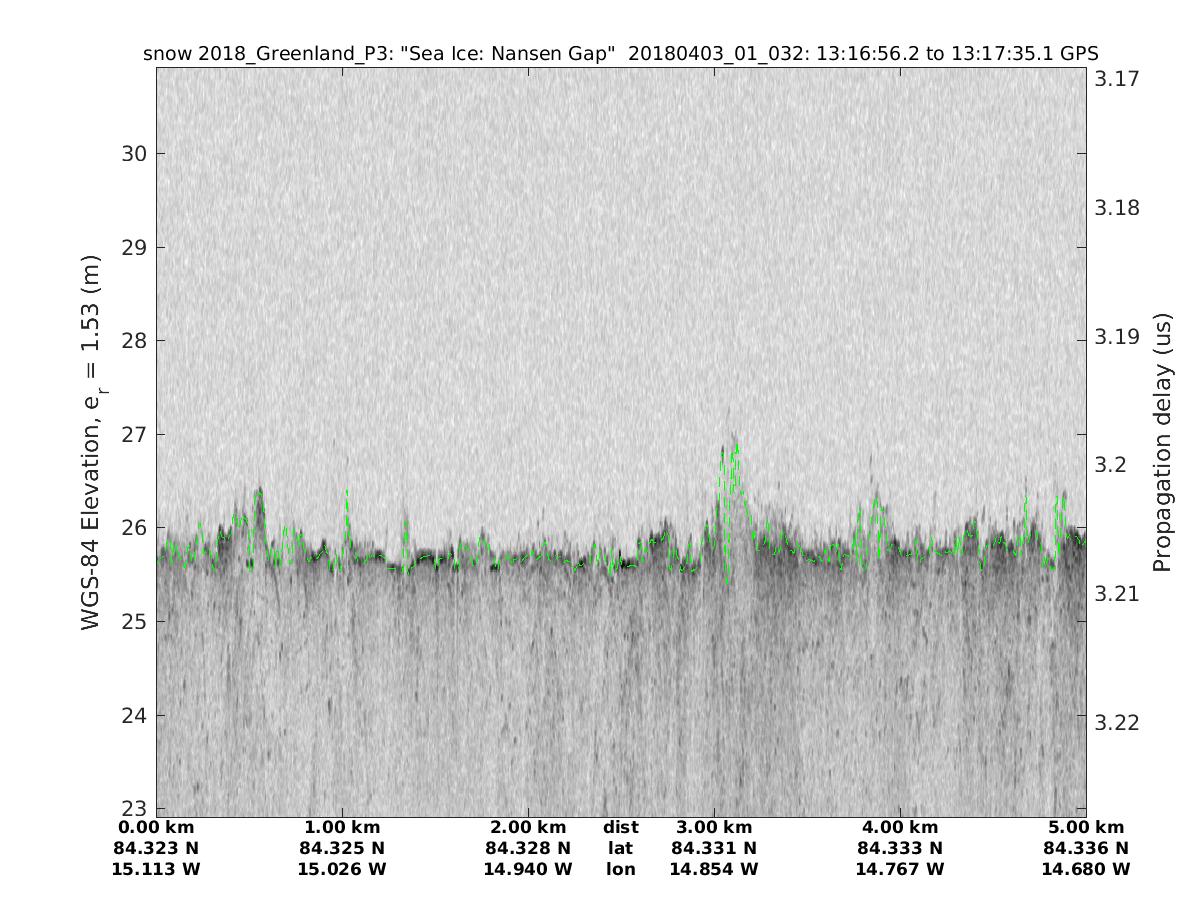1200x900 pixels.
Task: Click the 28 elevation tick label
Action: (x=132, y=341)
